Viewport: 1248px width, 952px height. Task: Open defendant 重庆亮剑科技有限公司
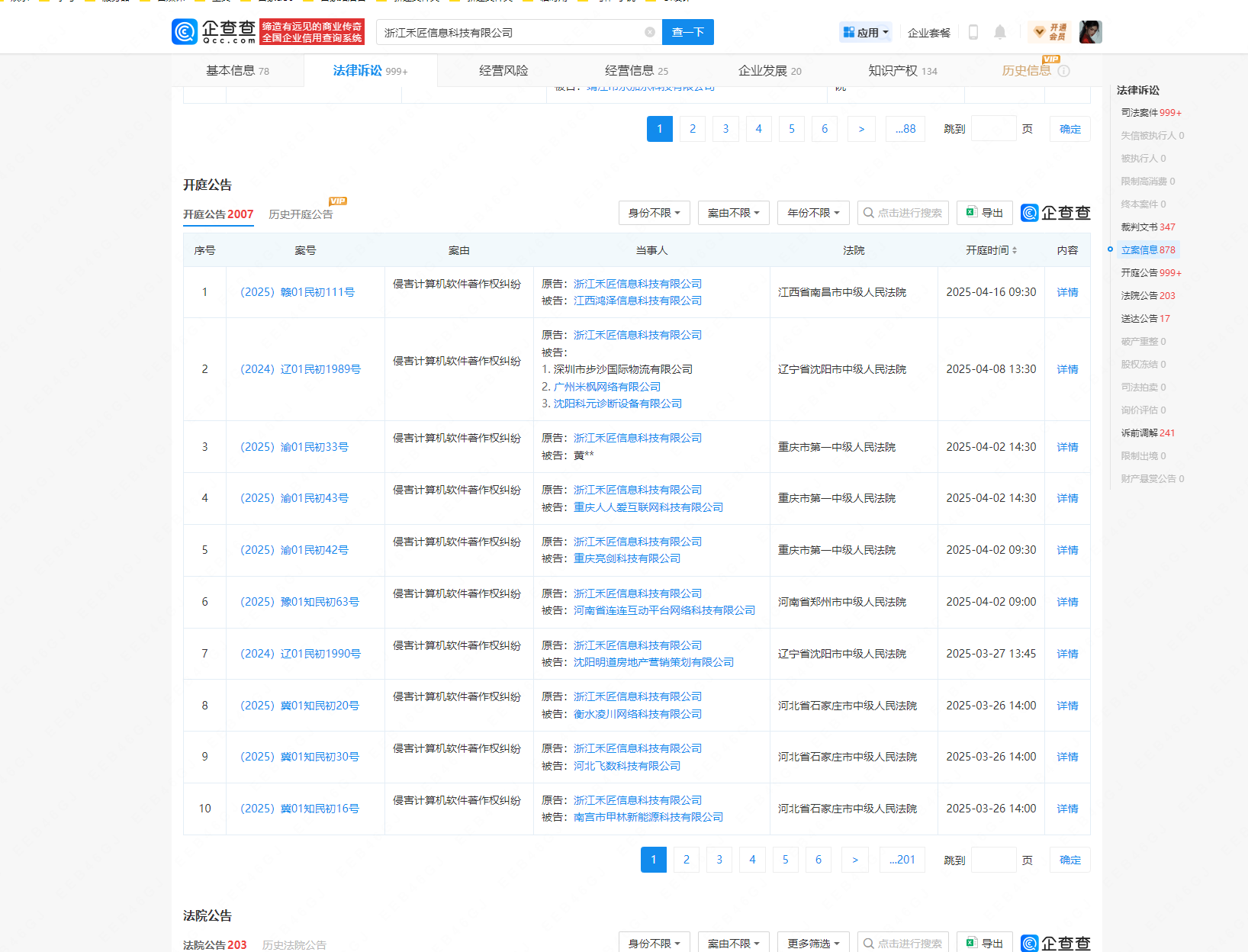pyautogui.click(x=627, y=558)
